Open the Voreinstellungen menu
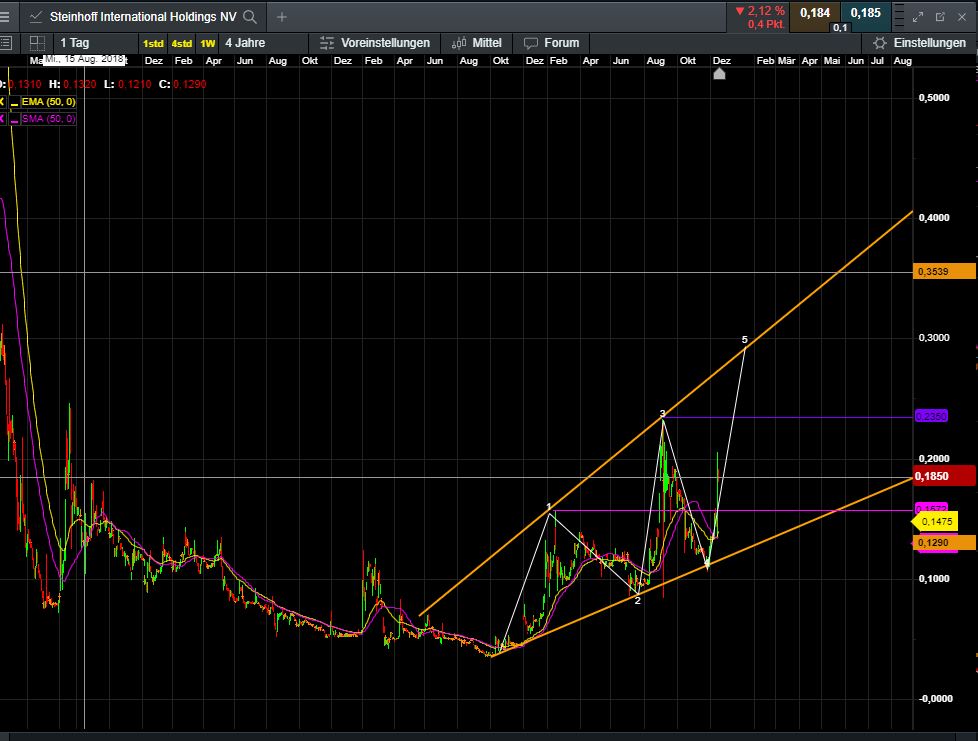The width and height of the screenshot is (978, 741). click(375, 43)
